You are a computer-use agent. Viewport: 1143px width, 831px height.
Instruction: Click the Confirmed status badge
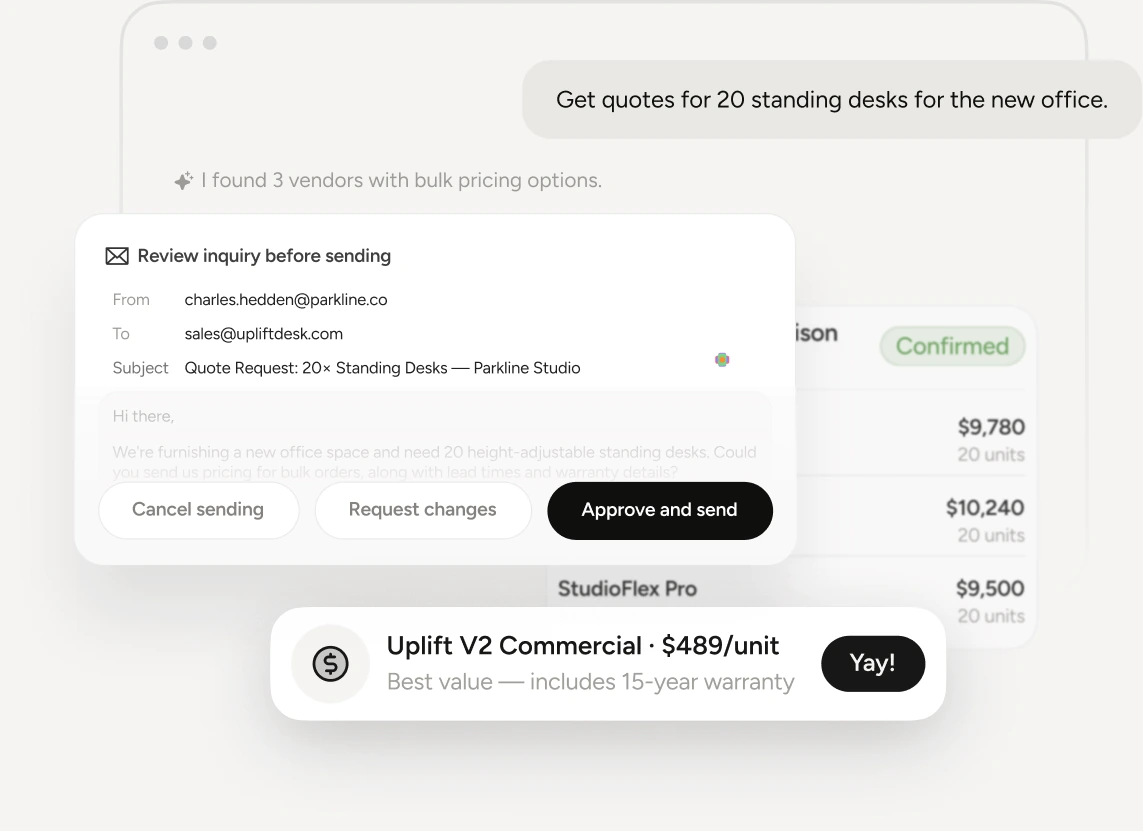(952, 346)
